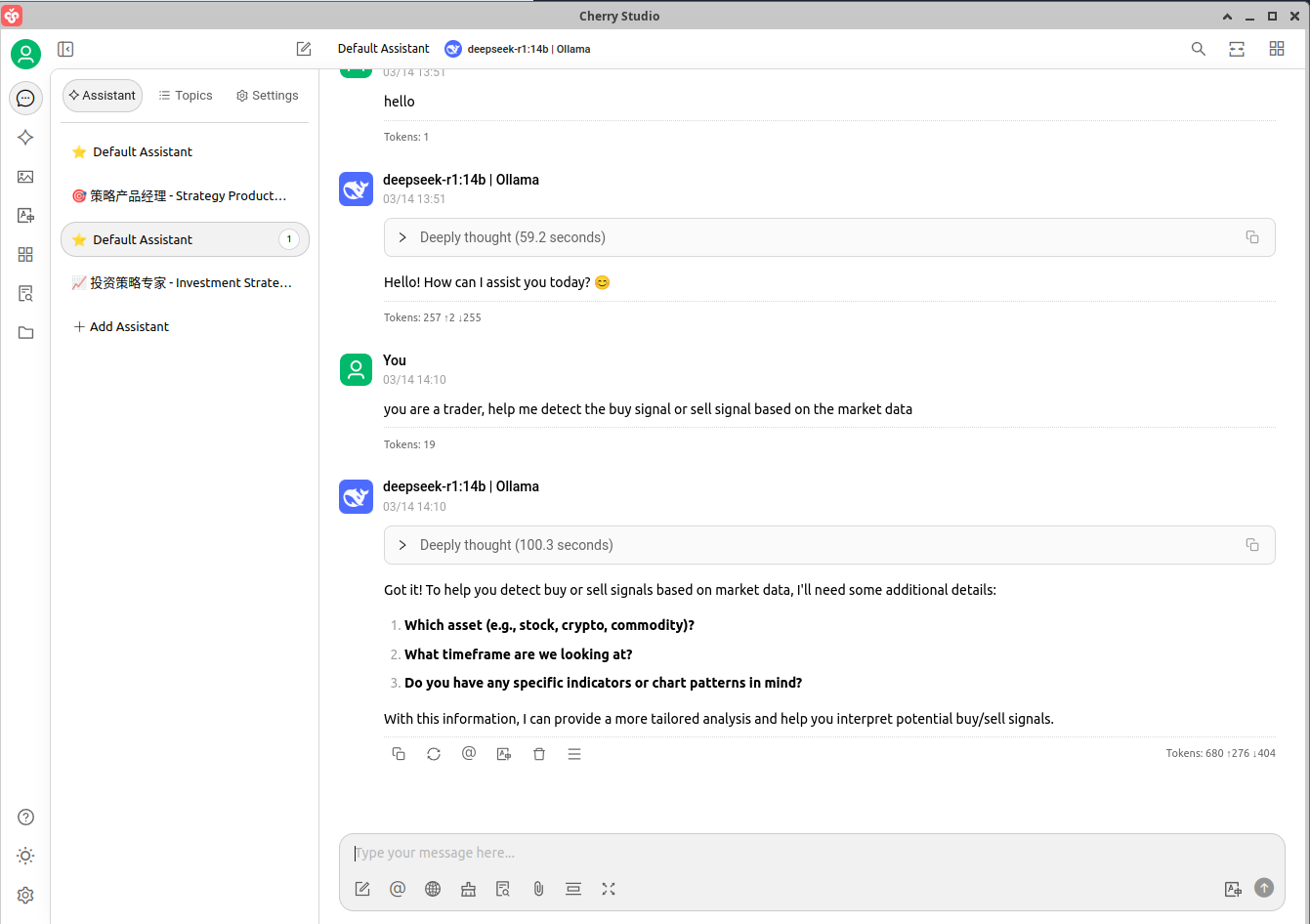
Task: Open the Files folder page in the sidebar
Action: pyautogui.click(x=25, y=333)
